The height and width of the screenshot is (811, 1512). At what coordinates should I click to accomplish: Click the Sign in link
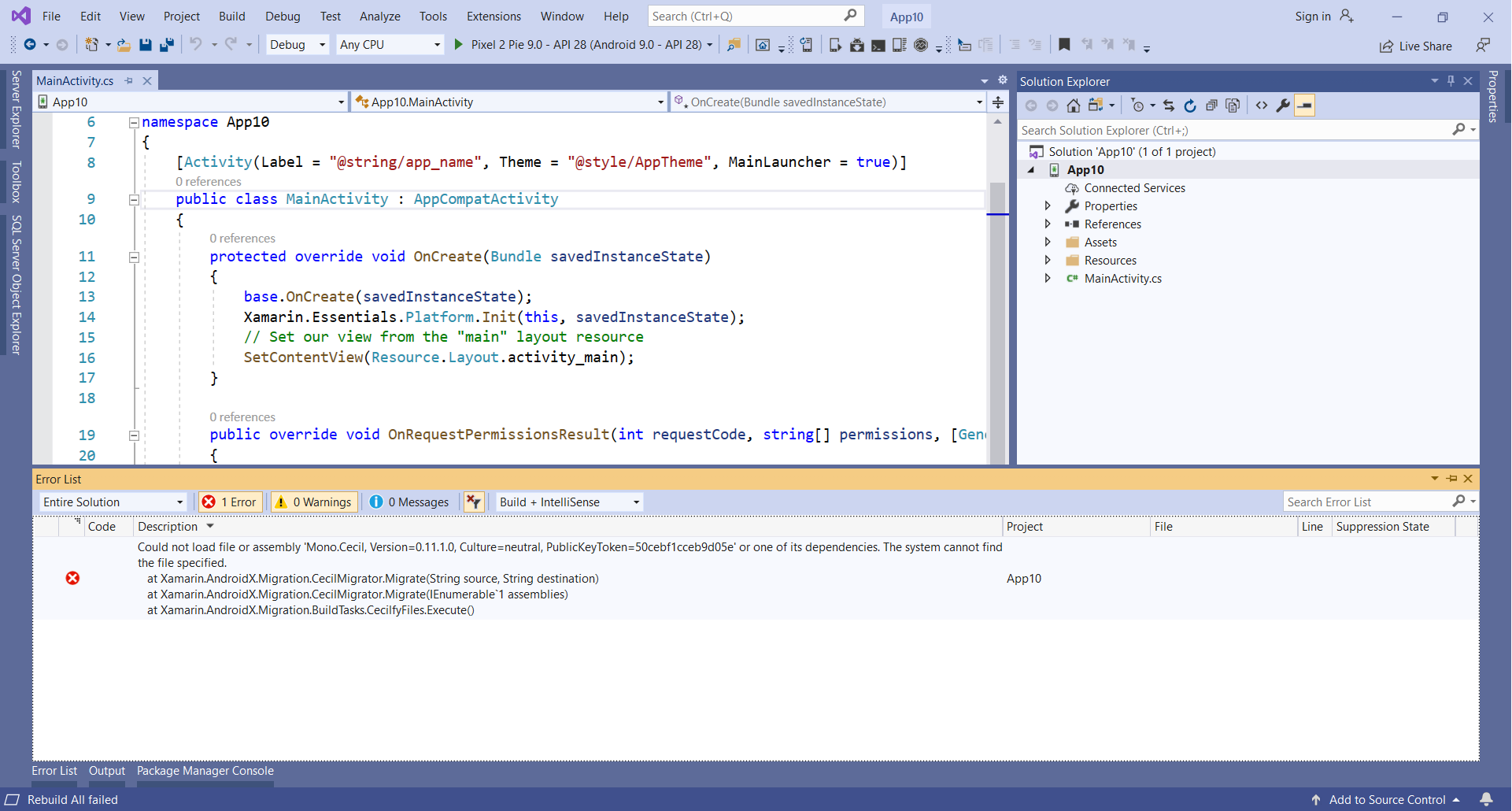(x=1313, y=16)
